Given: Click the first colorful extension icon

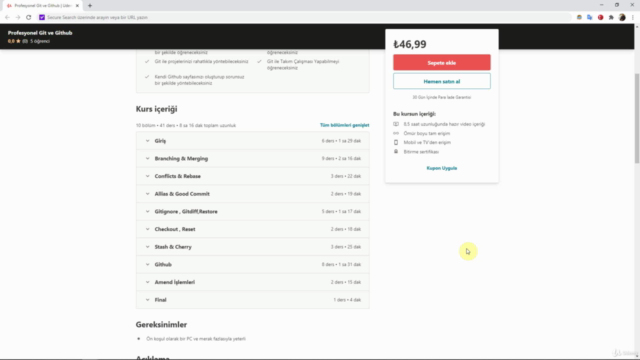Looking at the screenshot, I should pos(579,18).
